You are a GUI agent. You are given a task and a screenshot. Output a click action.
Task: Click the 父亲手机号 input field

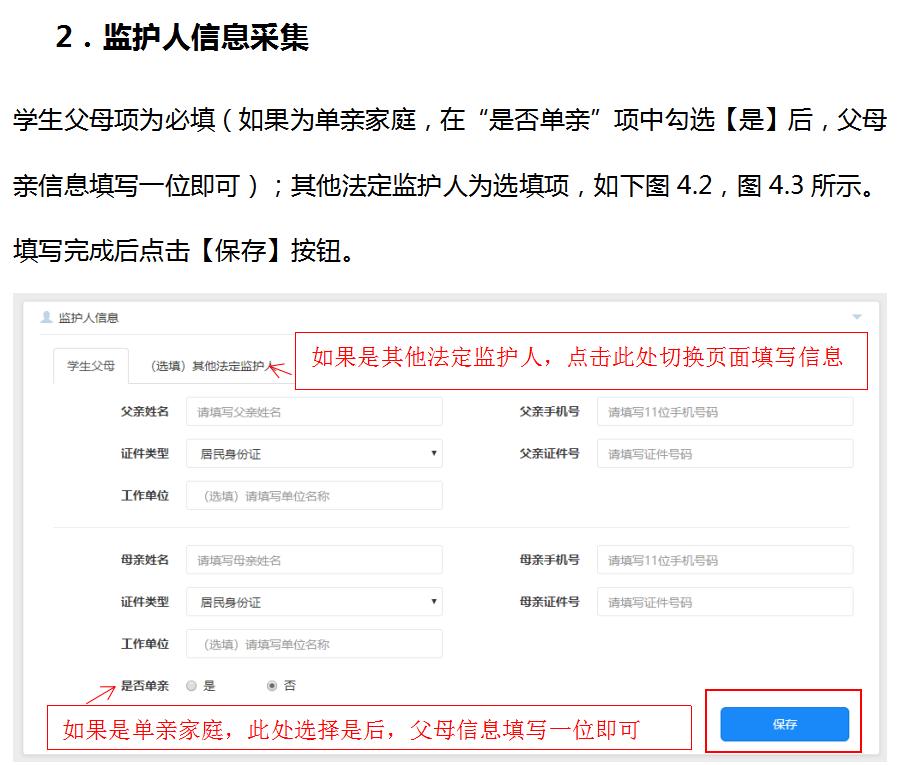724,411
